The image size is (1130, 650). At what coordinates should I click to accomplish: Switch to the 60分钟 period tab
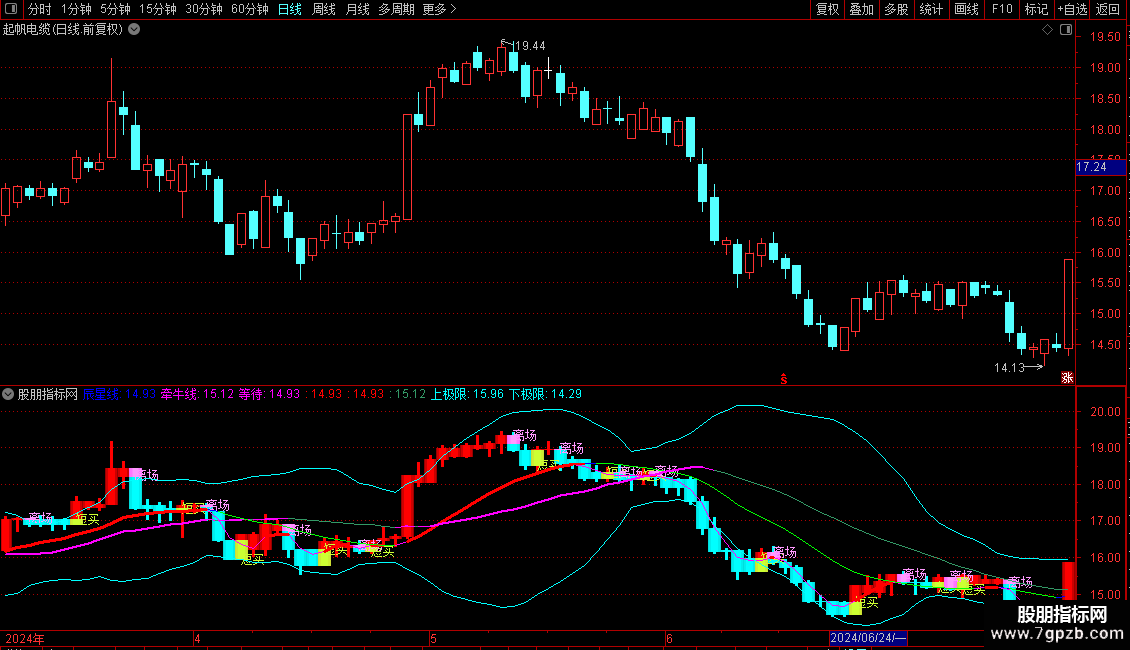coord(250,9)
